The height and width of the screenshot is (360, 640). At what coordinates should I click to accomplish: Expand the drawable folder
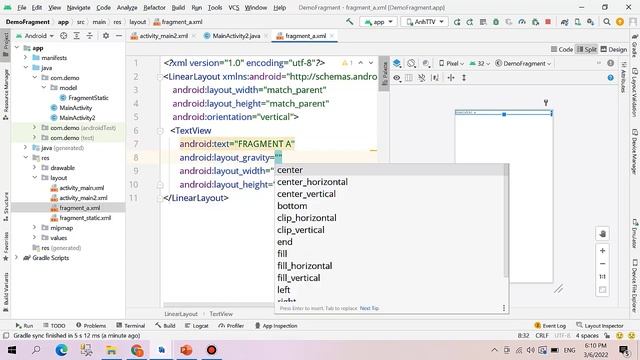pyautogui.click(x=35, y=167)
